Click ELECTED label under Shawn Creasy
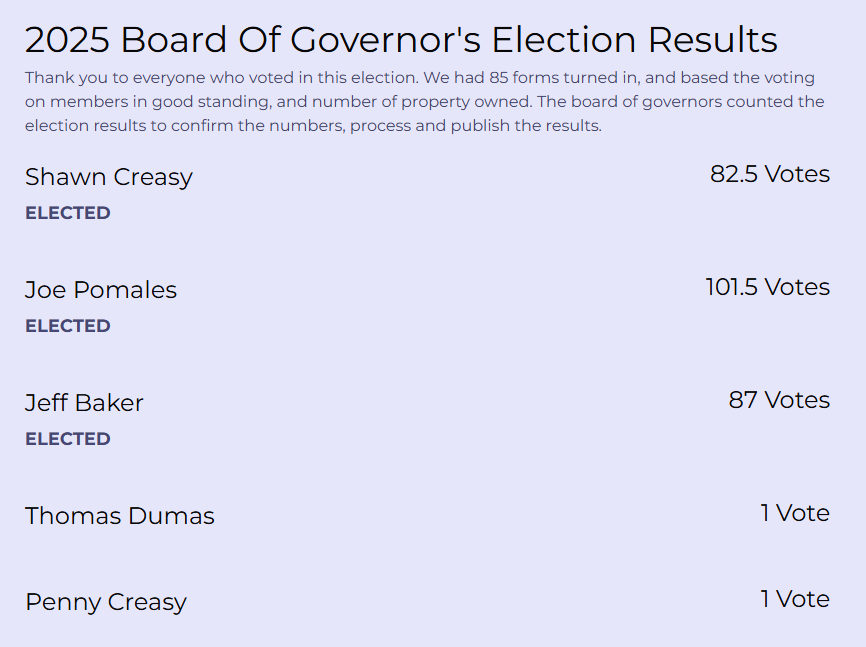 68,213
